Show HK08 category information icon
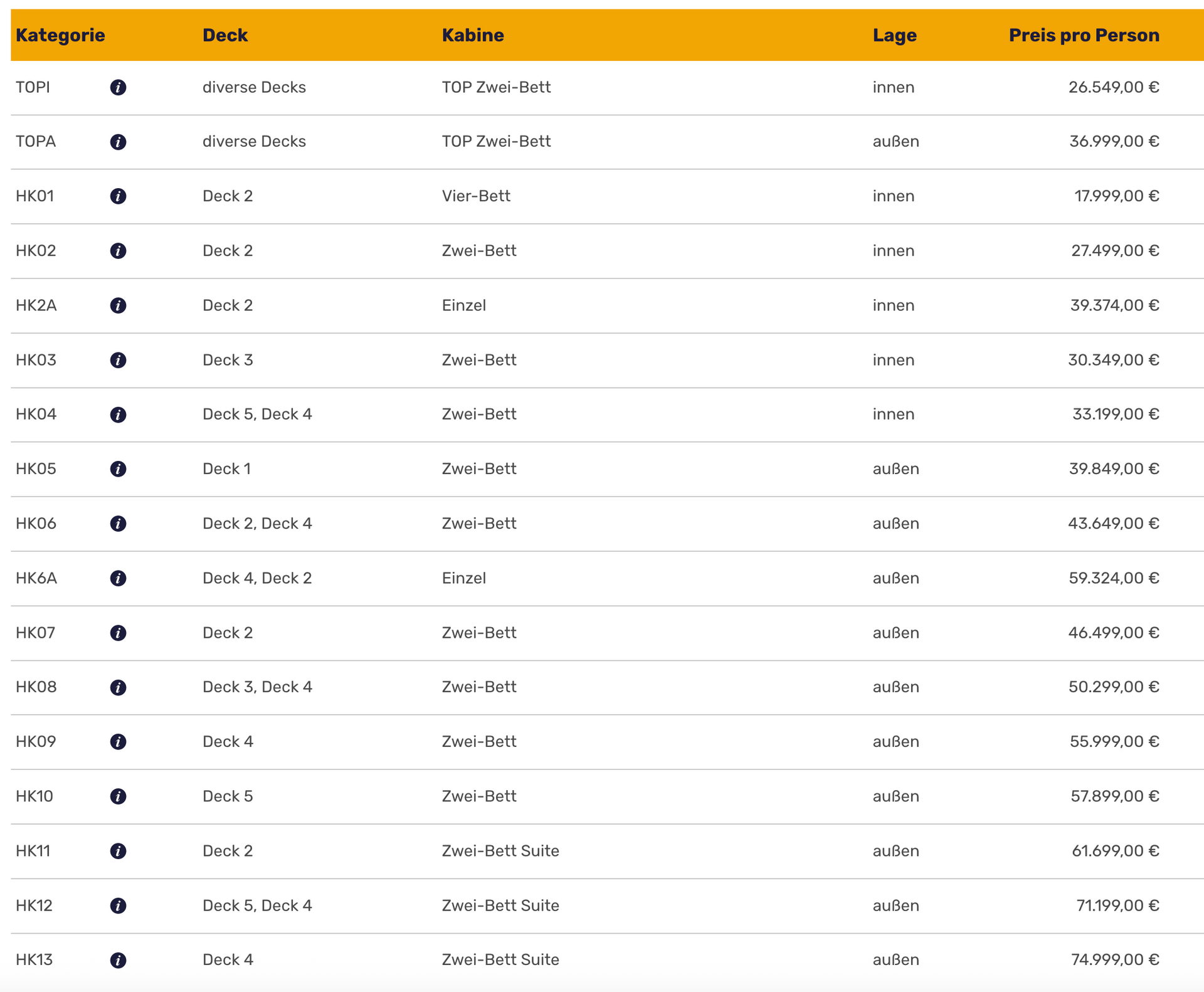Screen dimensions: 1204x992 coord(118,687)
